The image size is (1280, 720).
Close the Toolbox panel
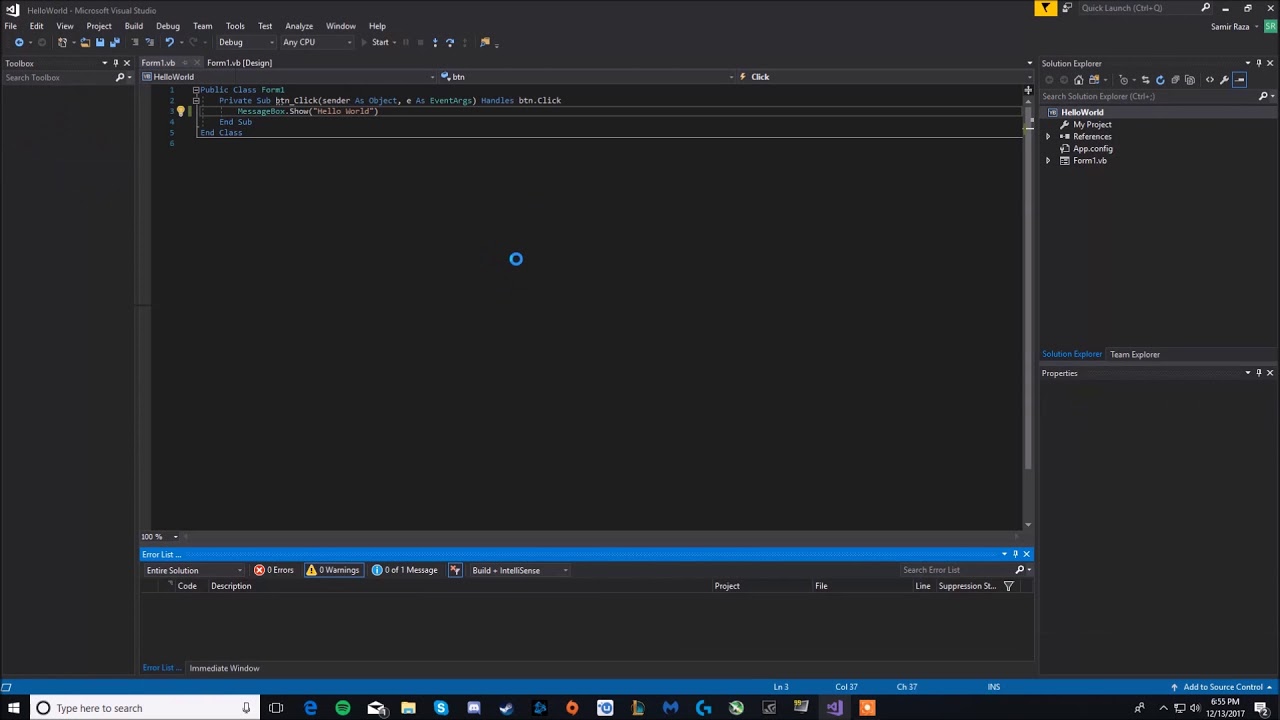(126, 63)
